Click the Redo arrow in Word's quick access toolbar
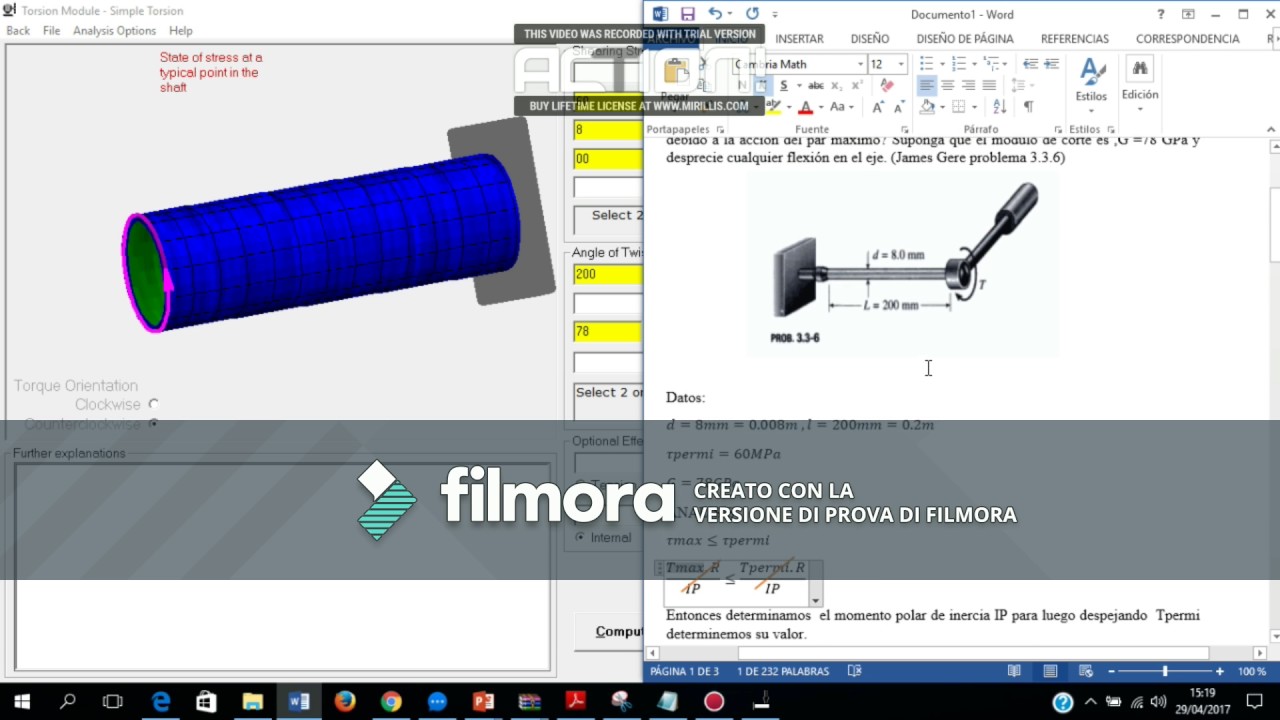The height and width of the screenshot is (720, 1280). click(x=752, y=14)
